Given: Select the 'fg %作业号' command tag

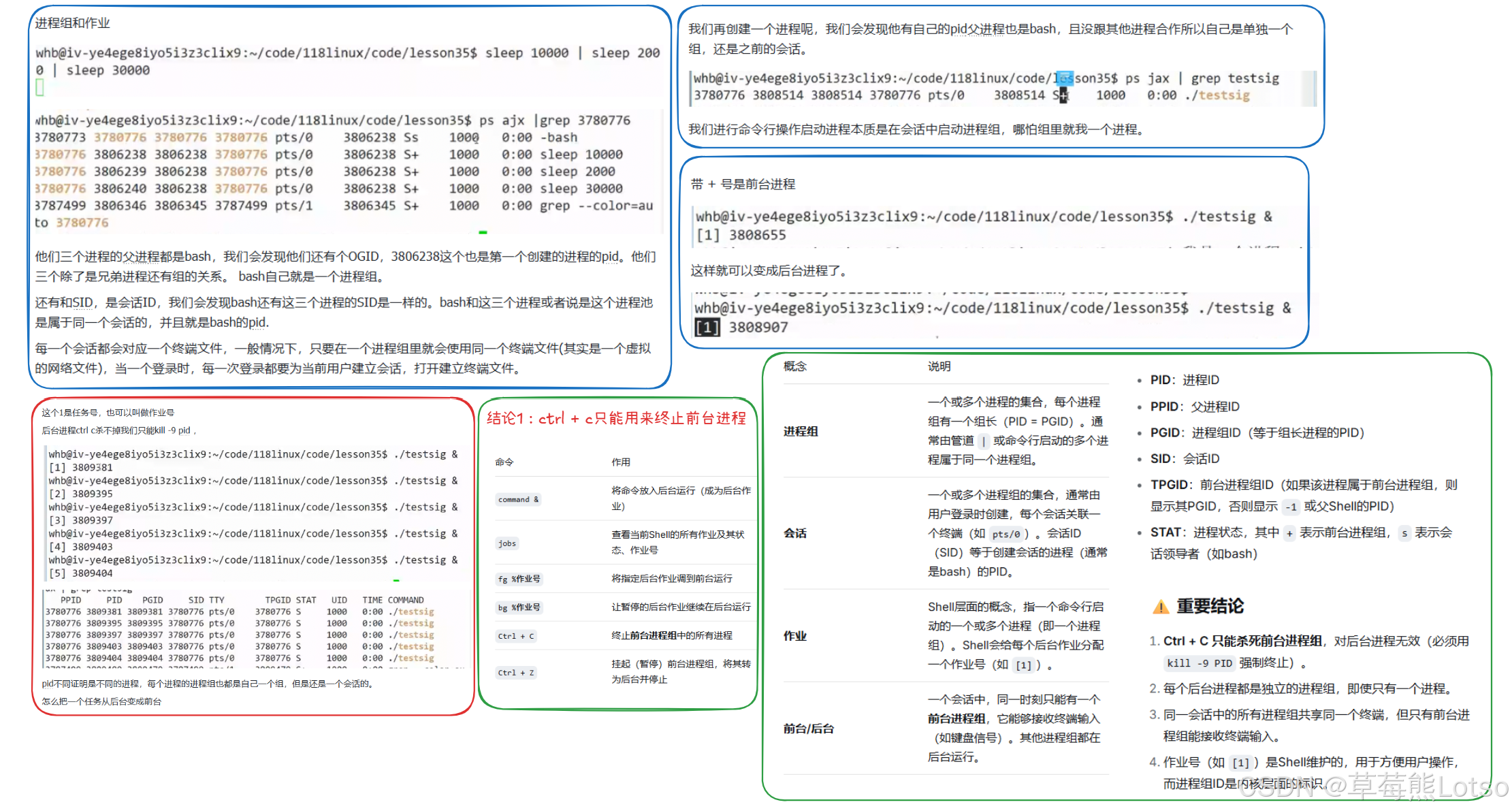Looking at the screenshot, I should pyautogui.click(x=519, y=579).
